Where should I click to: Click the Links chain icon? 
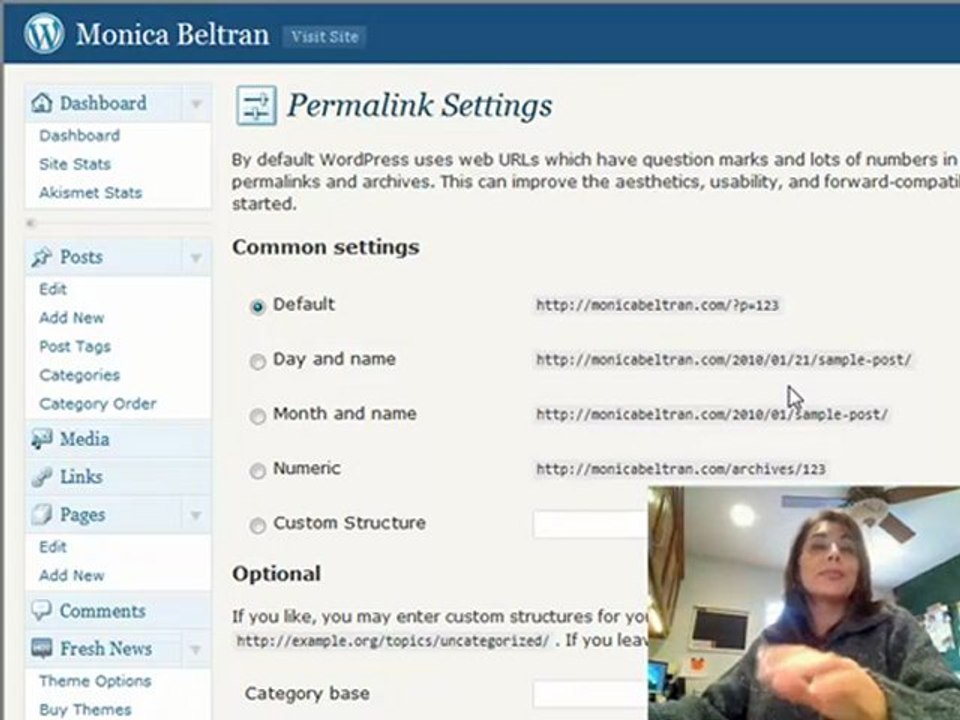pos(41,477)
